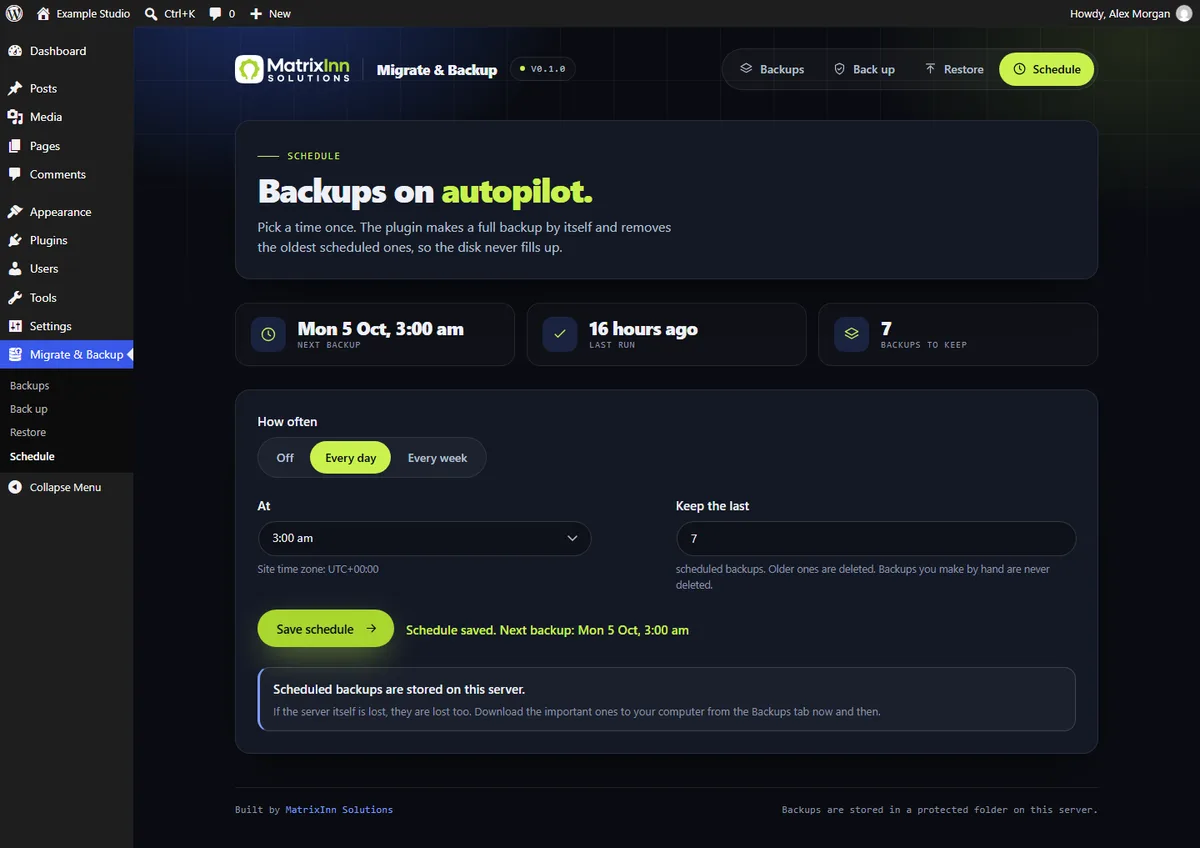Screen dimensions: 1200x848
Task: Open the Ctrl+K search magnifier
Action: (x=150, y=14)
